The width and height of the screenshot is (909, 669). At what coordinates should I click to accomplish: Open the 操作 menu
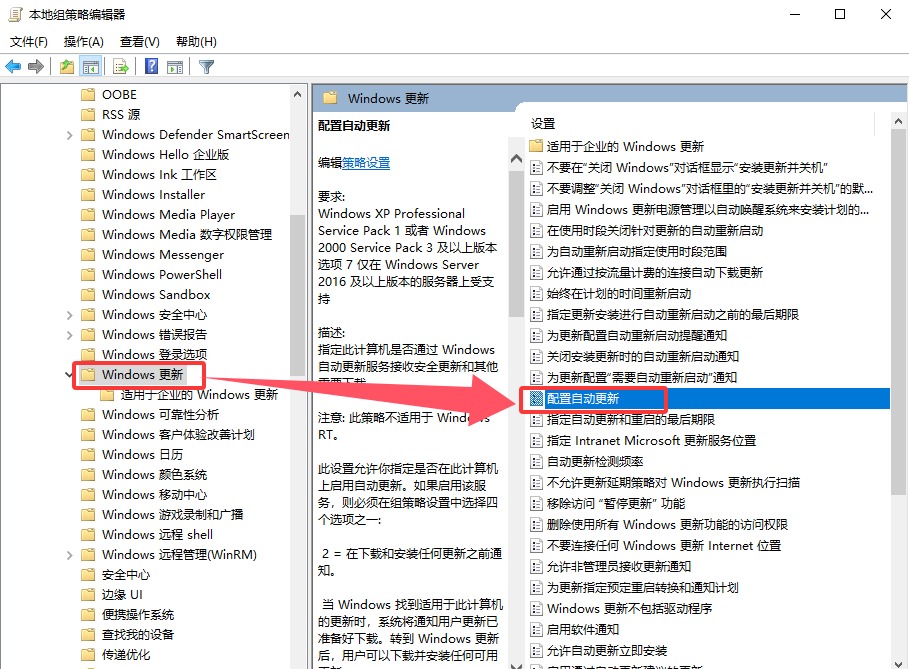(84, 41)
